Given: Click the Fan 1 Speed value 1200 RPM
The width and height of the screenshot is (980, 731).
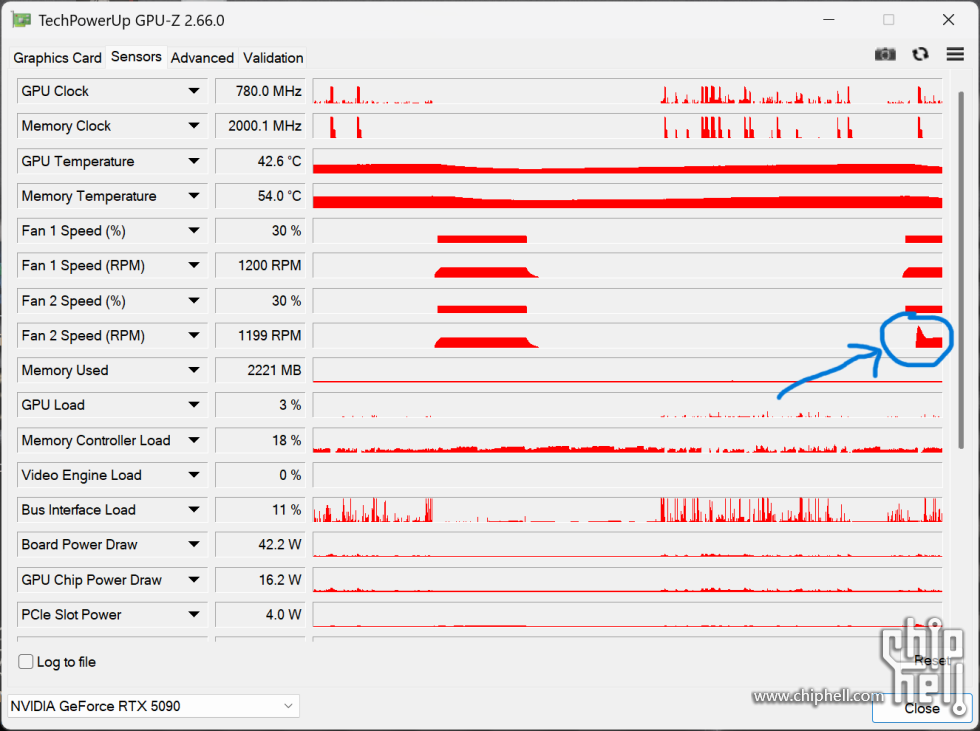Looking at the screenshot, I should coord(260,266).
